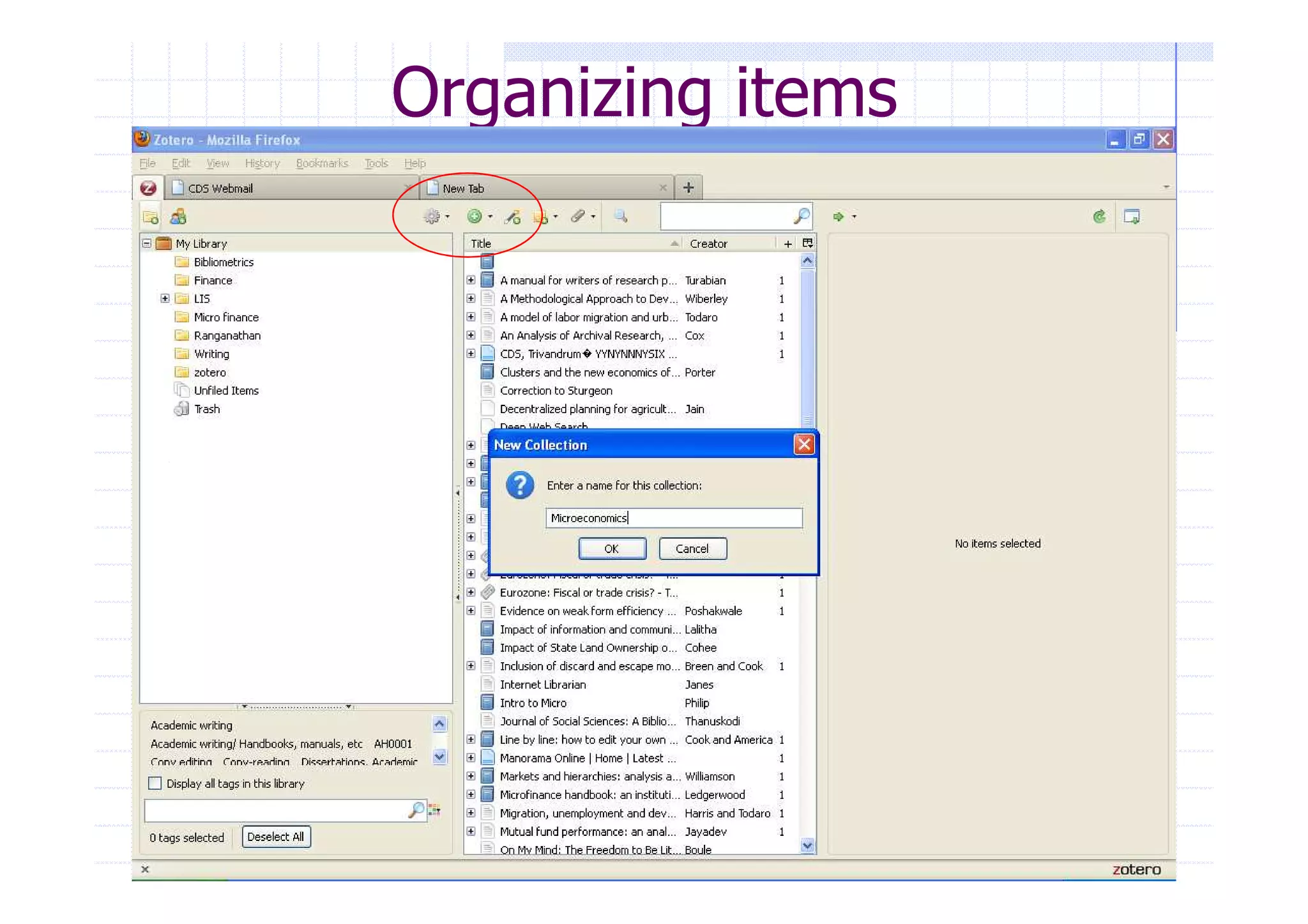
Task: Click the tag search magnifier icon
Action: (x=416, y=810)
